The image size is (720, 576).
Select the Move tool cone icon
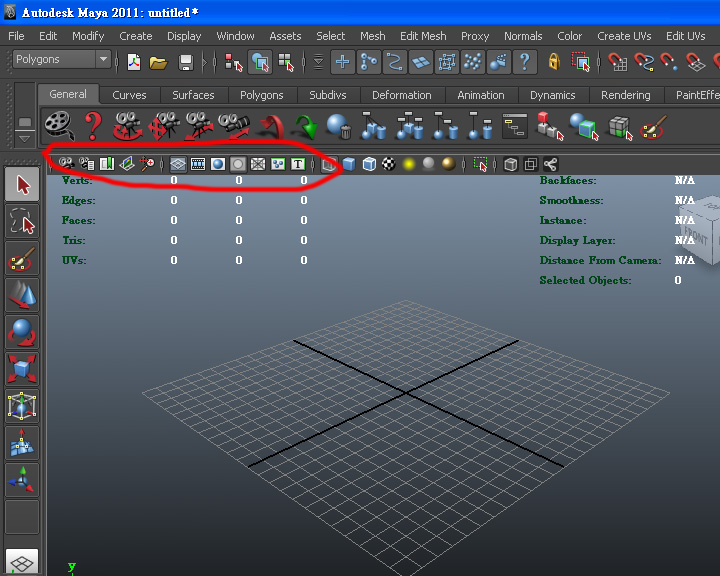point(22,295)
